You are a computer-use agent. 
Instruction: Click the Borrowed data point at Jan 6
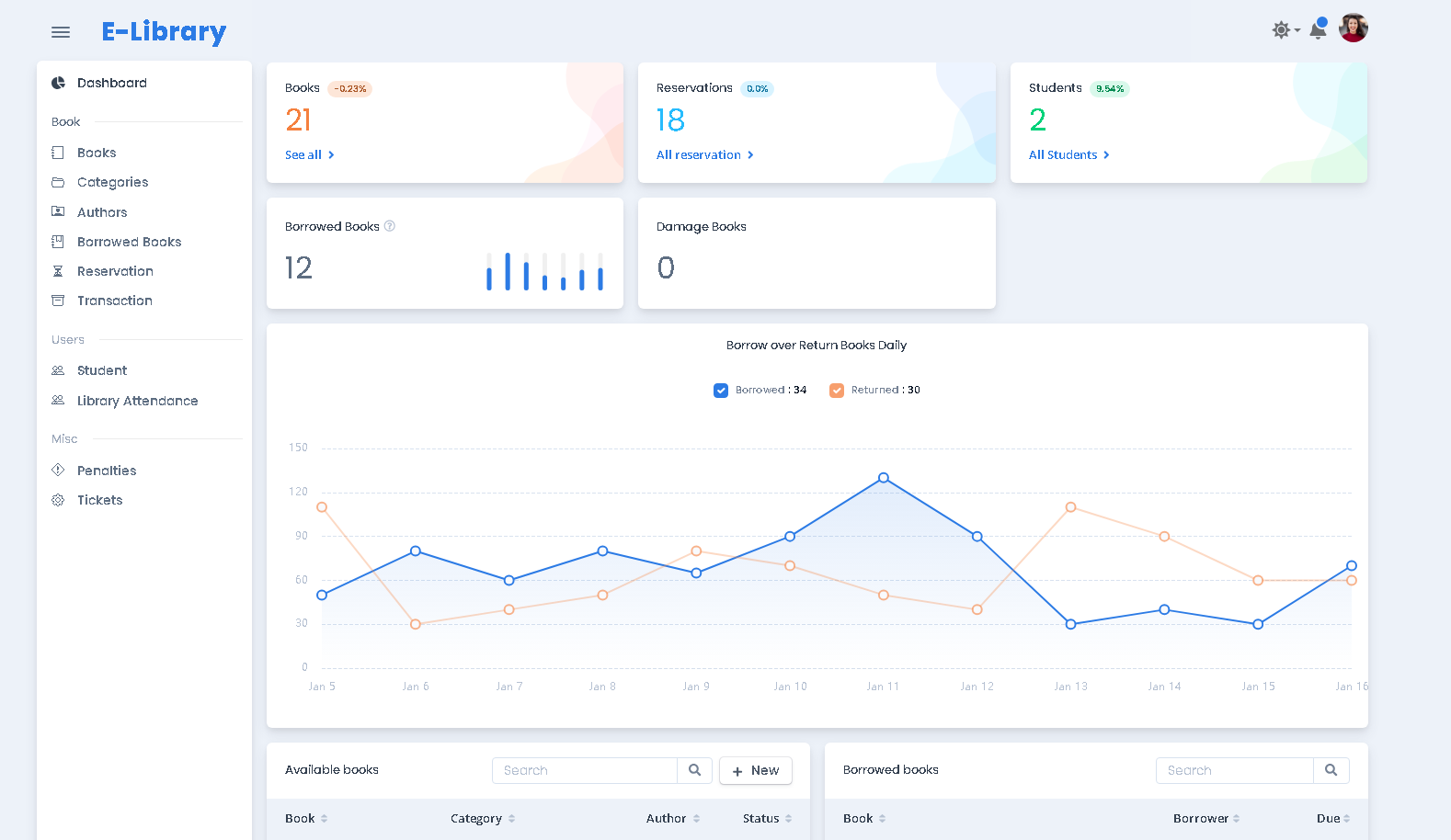[416, 551]
